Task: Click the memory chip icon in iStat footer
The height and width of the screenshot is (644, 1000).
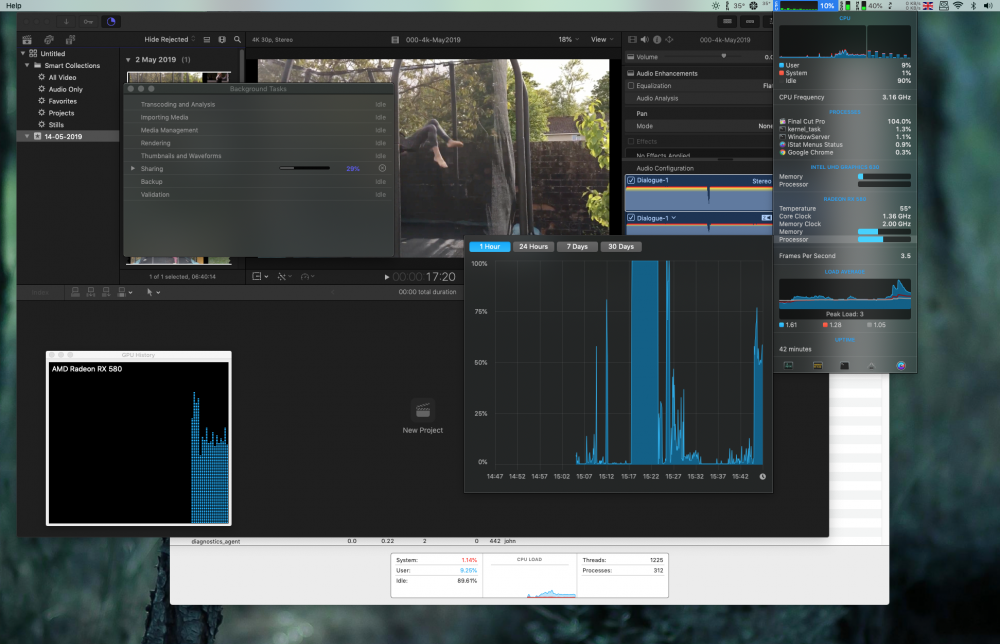Action: [818, 365]
